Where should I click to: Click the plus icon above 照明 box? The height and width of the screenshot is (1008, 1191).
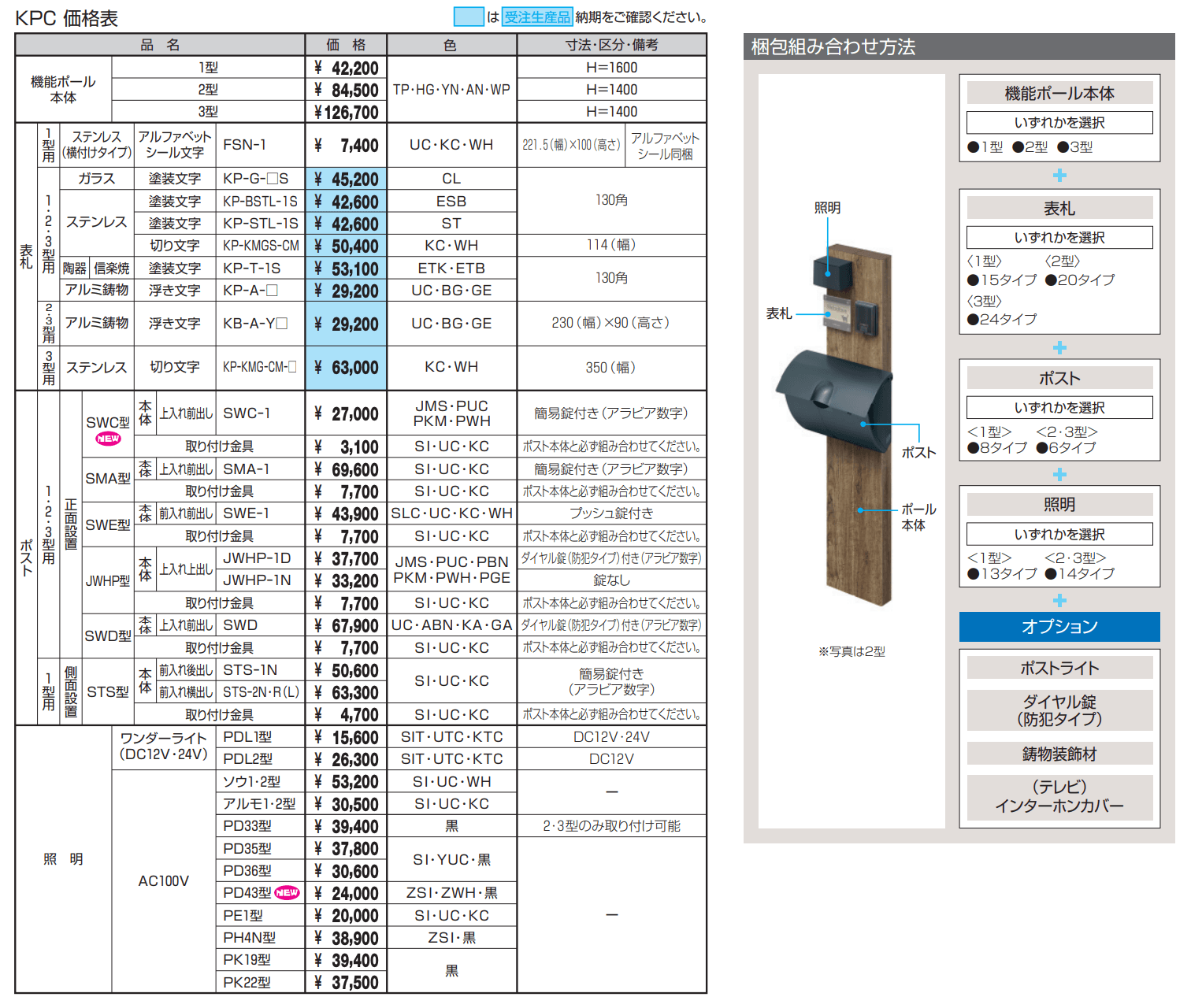point(1060,476)
